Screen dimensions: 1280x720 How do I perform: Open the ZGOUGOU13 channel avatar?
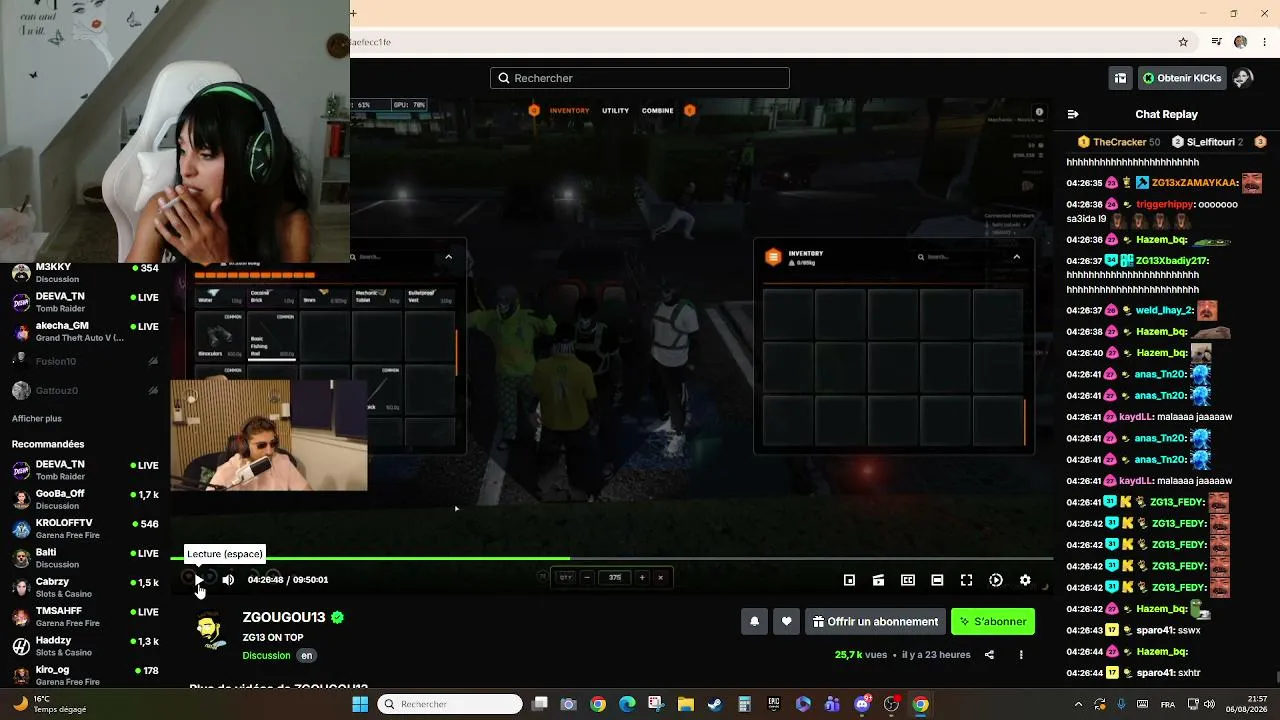pos(209,630)
